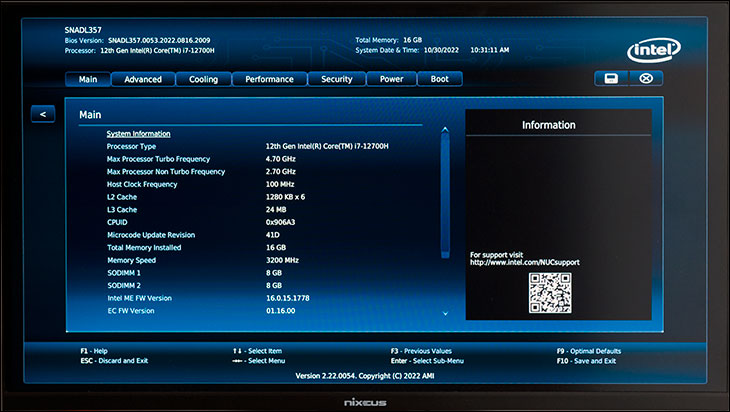Click the vertical scrollbar thumb
This screenshot has width=730, height=412.
(x=445, y=196)
